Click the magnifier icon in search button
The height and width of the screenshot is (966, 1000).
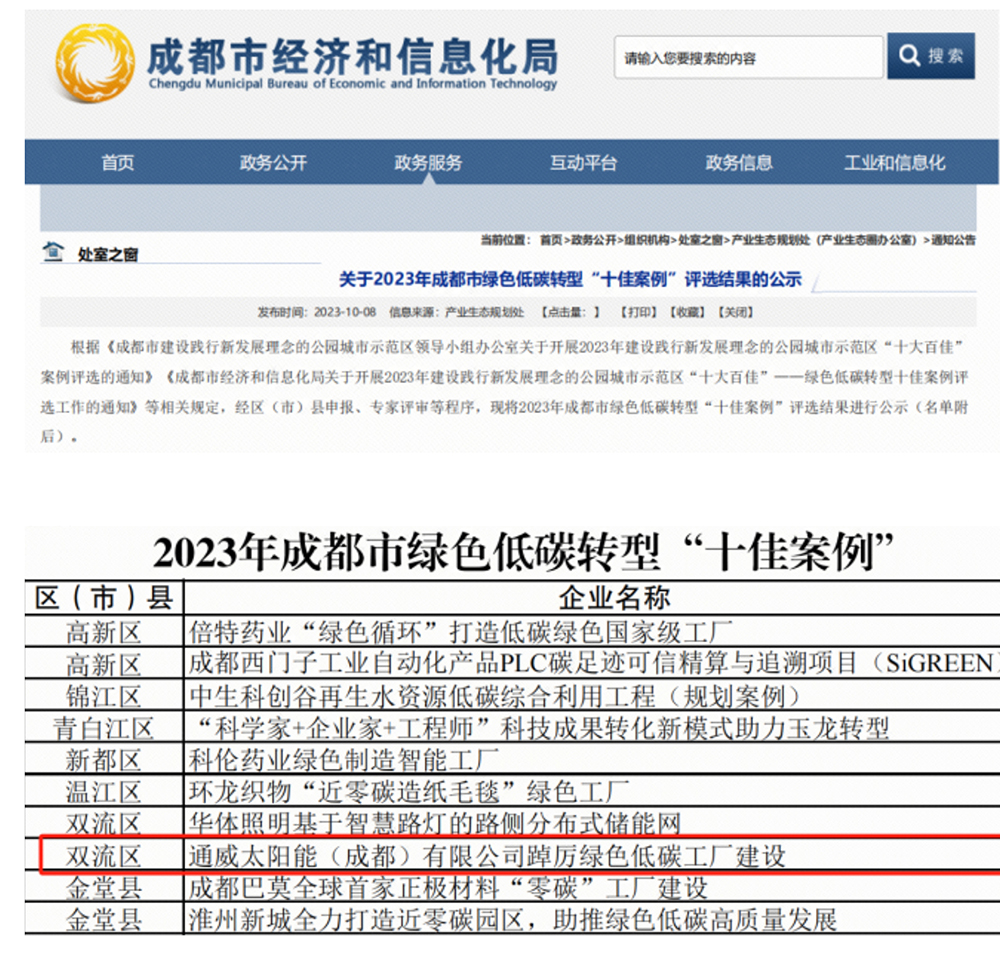point(908,56)
